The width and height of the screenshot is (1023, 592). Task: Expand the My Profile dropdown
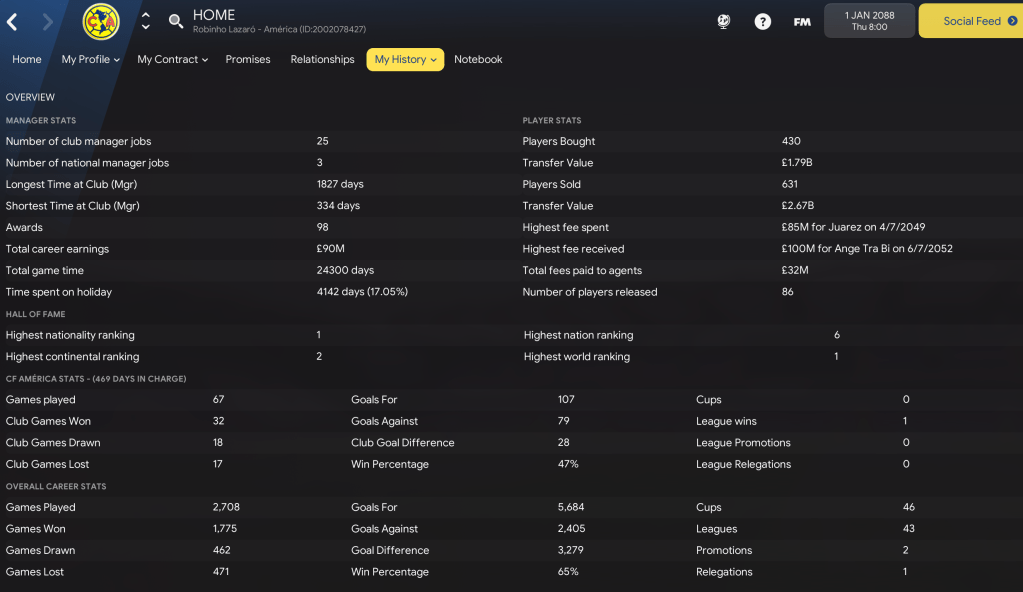pyautogui.click(x=90, y=60)
